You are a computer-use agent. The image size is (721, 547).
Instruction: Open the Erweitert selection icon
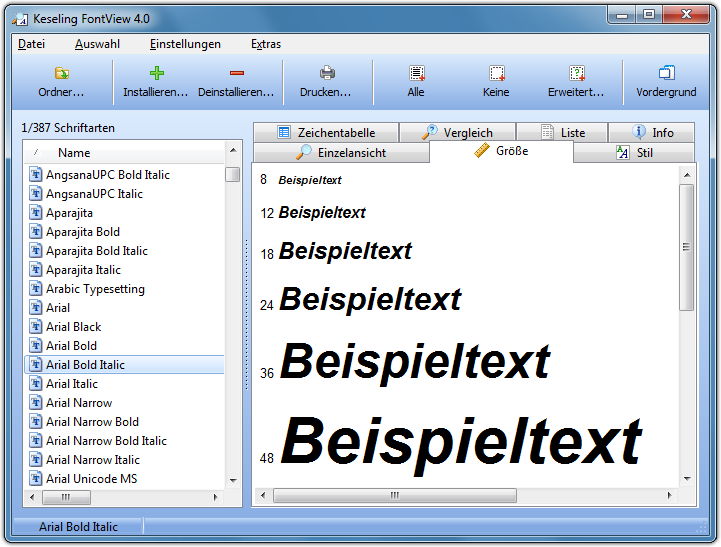(576, 73)
